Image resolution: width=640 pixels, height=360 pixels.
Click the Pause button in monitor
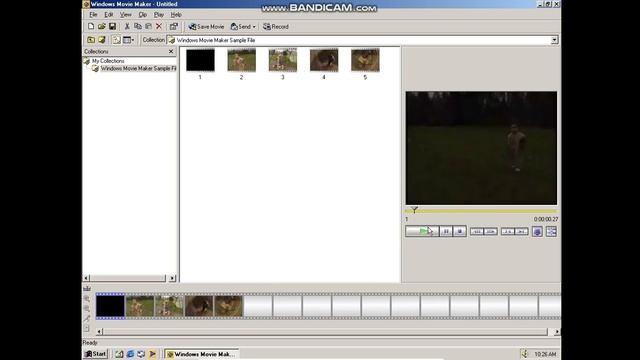click(446, 231)
